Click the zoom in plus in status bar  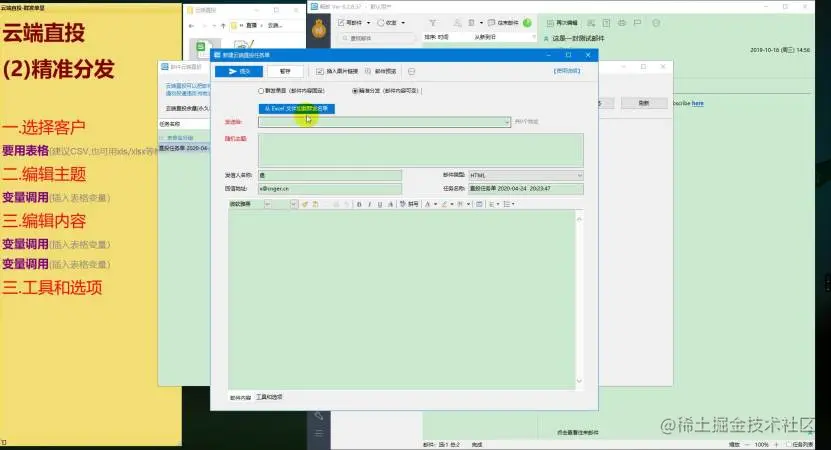[776, 444]
